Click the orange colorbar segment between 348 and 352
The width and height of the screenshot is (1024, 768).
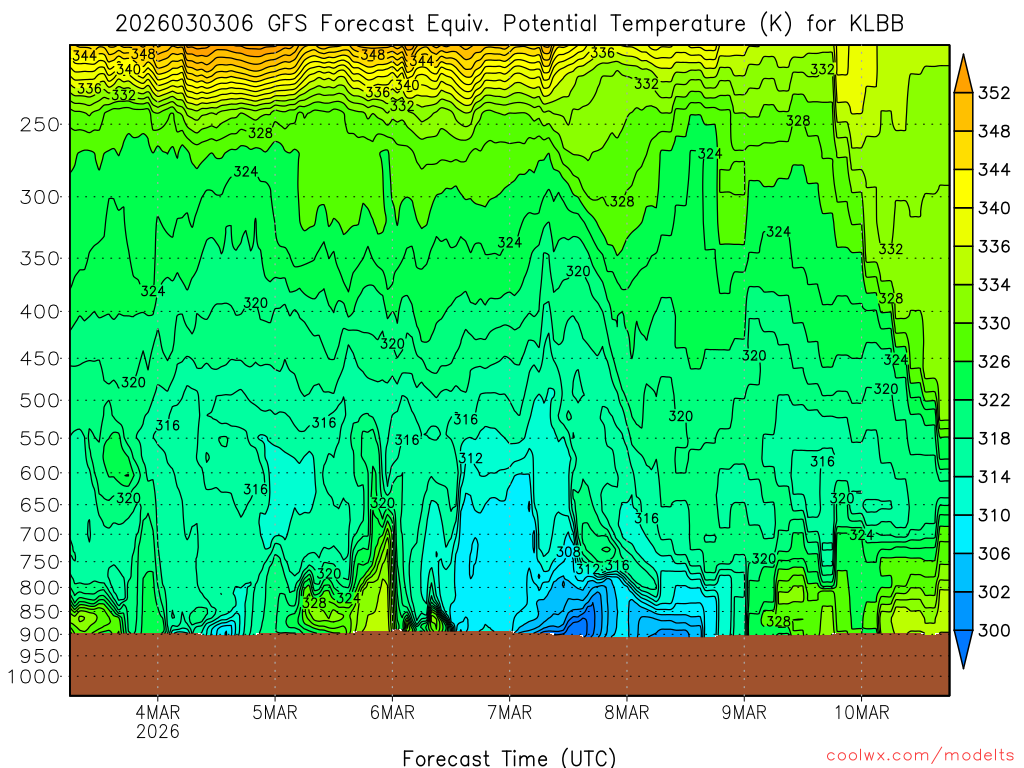pos(963,112)
